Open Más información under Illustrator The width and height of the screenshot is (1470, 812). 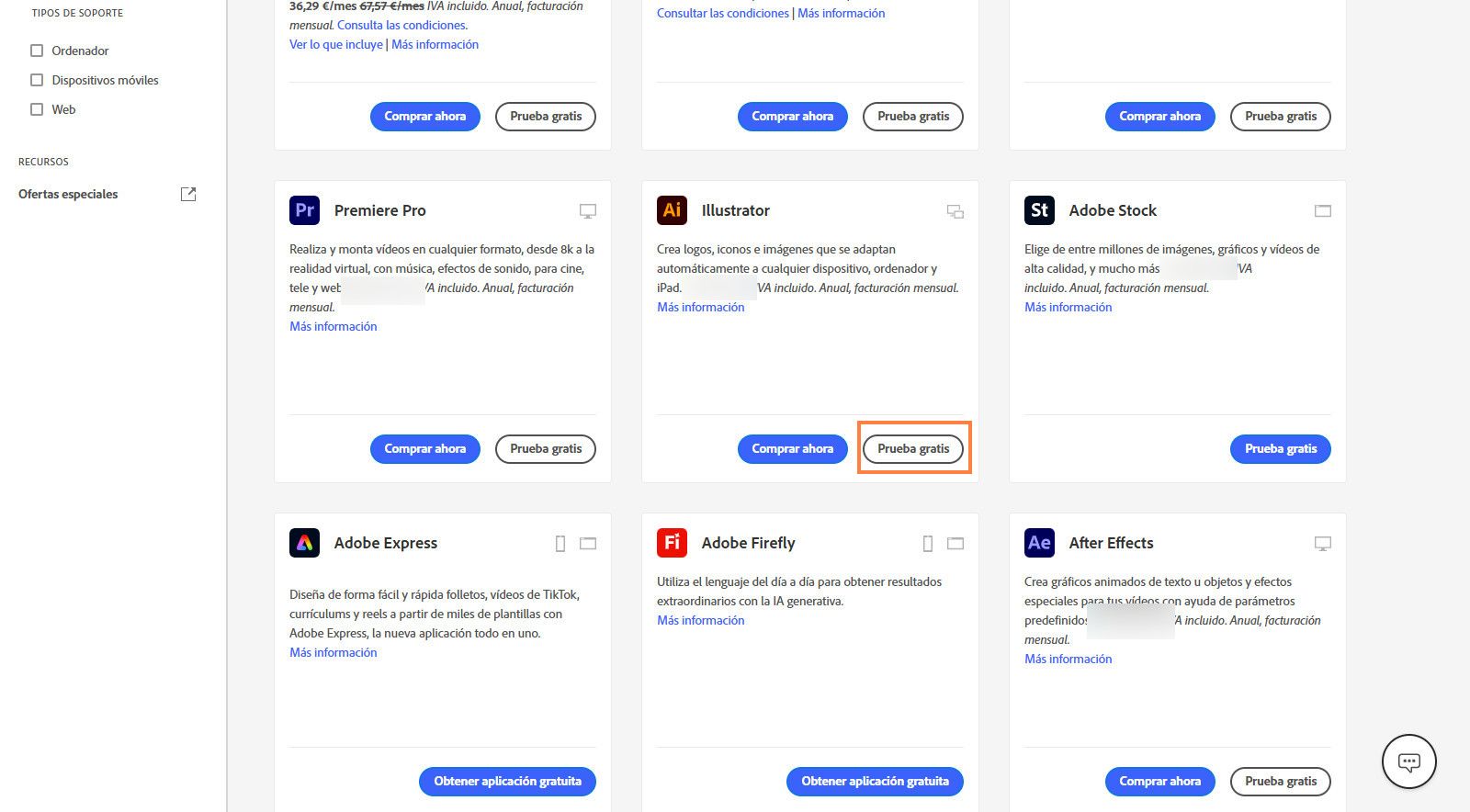click(x=701, y=307)
